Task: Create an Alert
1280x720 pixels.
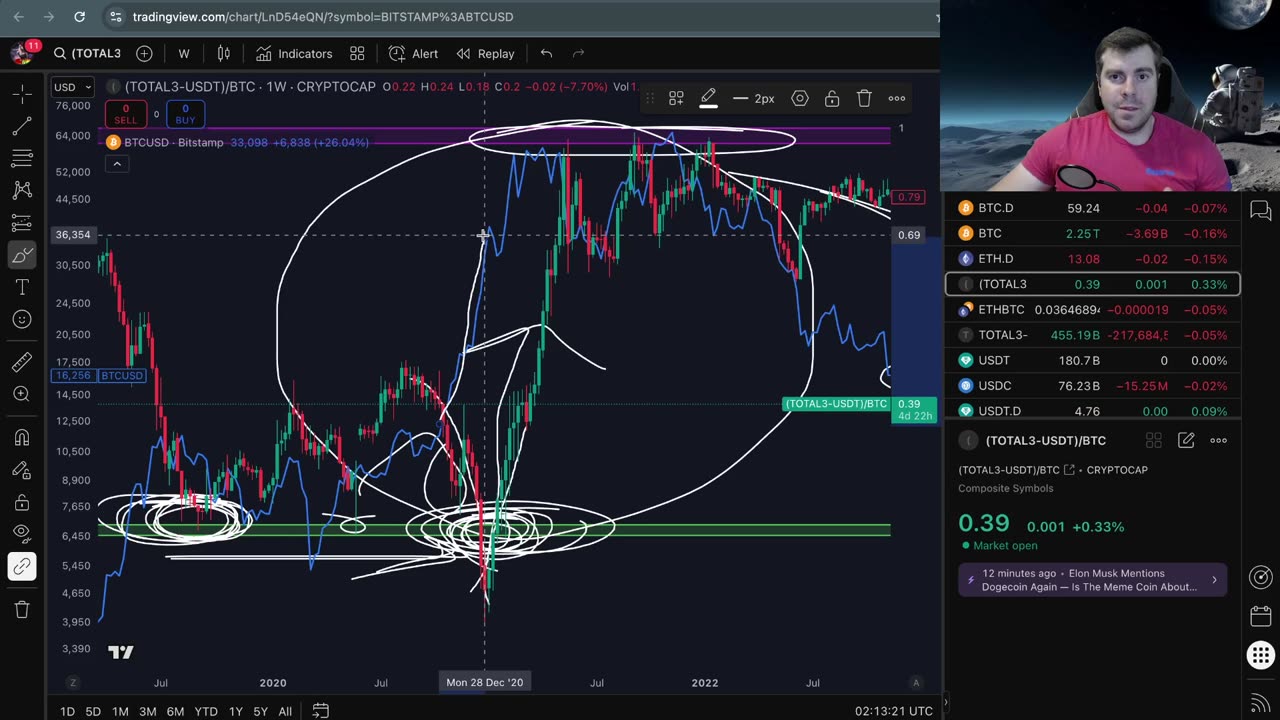Action: 413,53
